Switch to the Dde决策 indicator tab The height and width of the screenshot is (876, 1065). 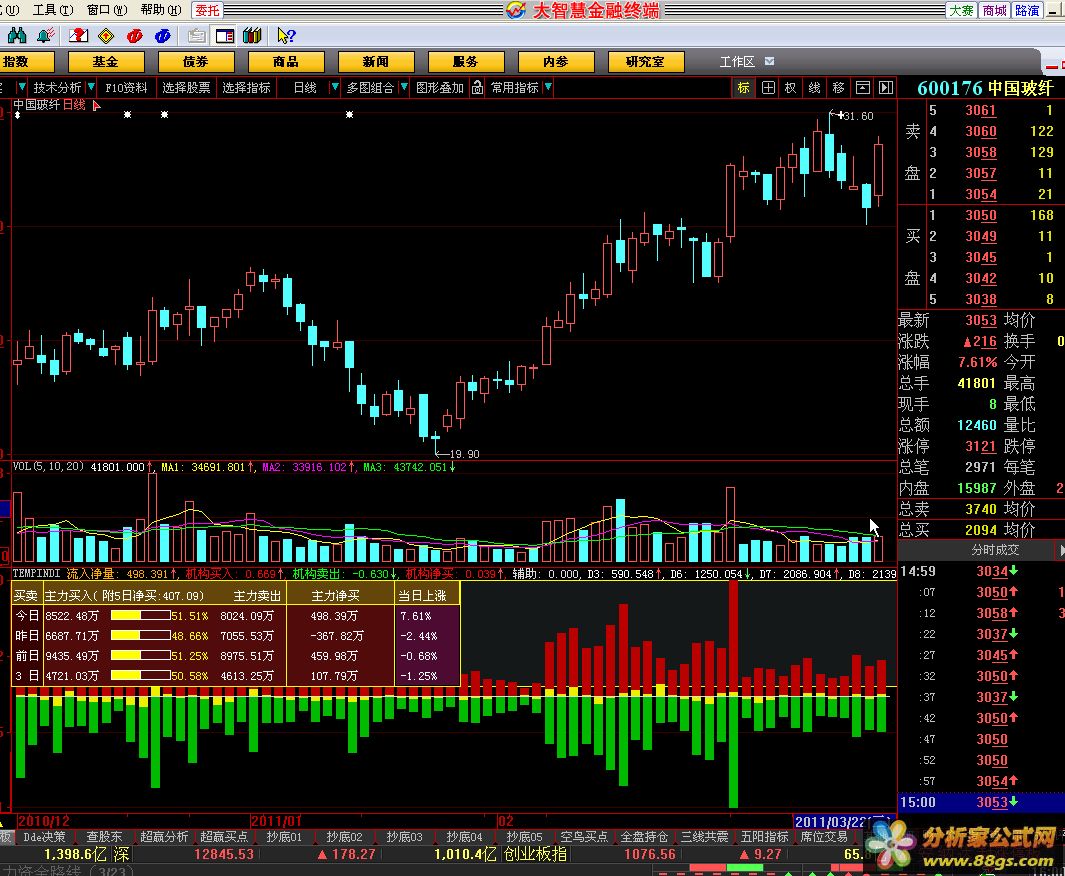pos(44,837)
